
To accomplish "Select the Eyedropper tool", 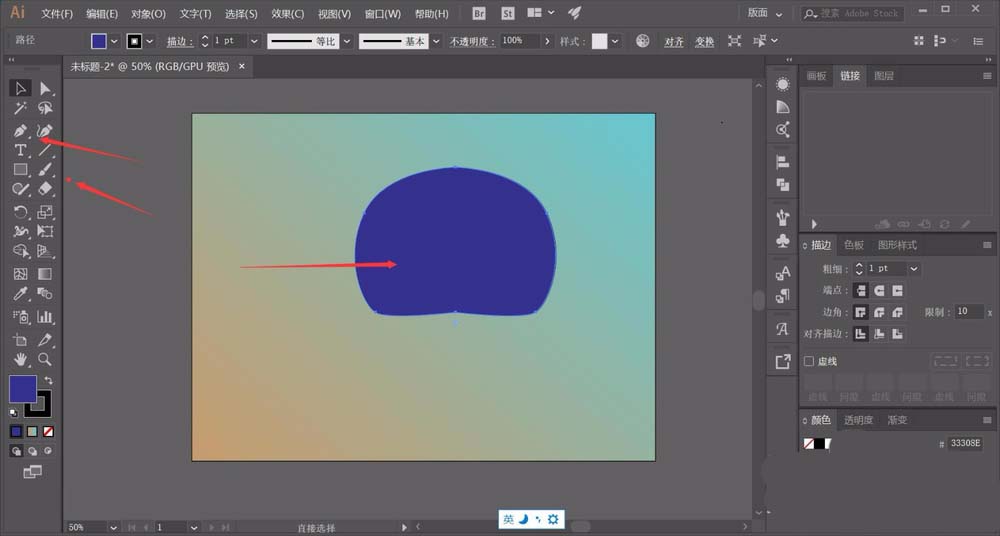I will (20, 294).
